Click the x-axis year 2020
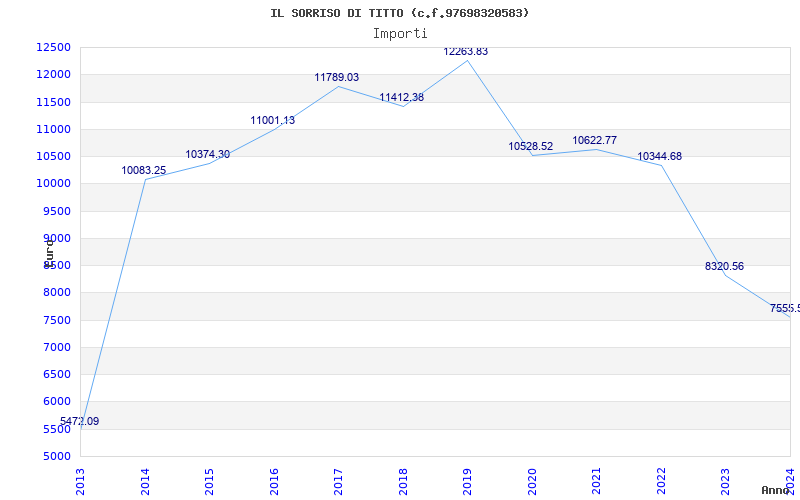The width and height of the screenshot is (800, 500). [532, 482]
